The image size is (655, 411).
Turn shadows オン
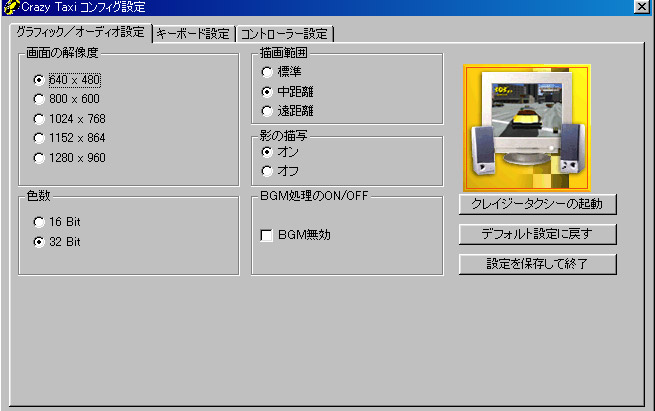click(x=267, y=151)
